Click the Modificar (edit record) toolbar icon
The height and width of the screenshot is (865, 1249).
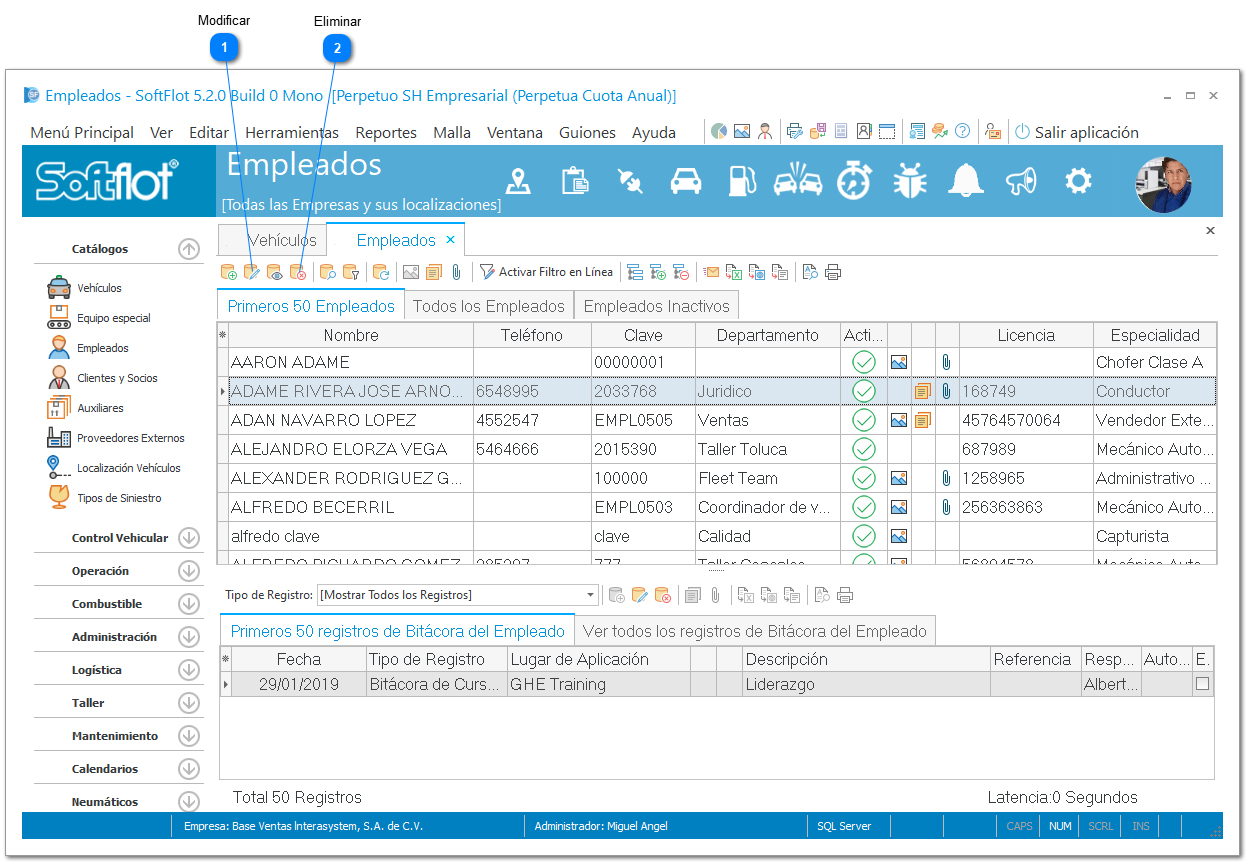(x=252, y=272)
